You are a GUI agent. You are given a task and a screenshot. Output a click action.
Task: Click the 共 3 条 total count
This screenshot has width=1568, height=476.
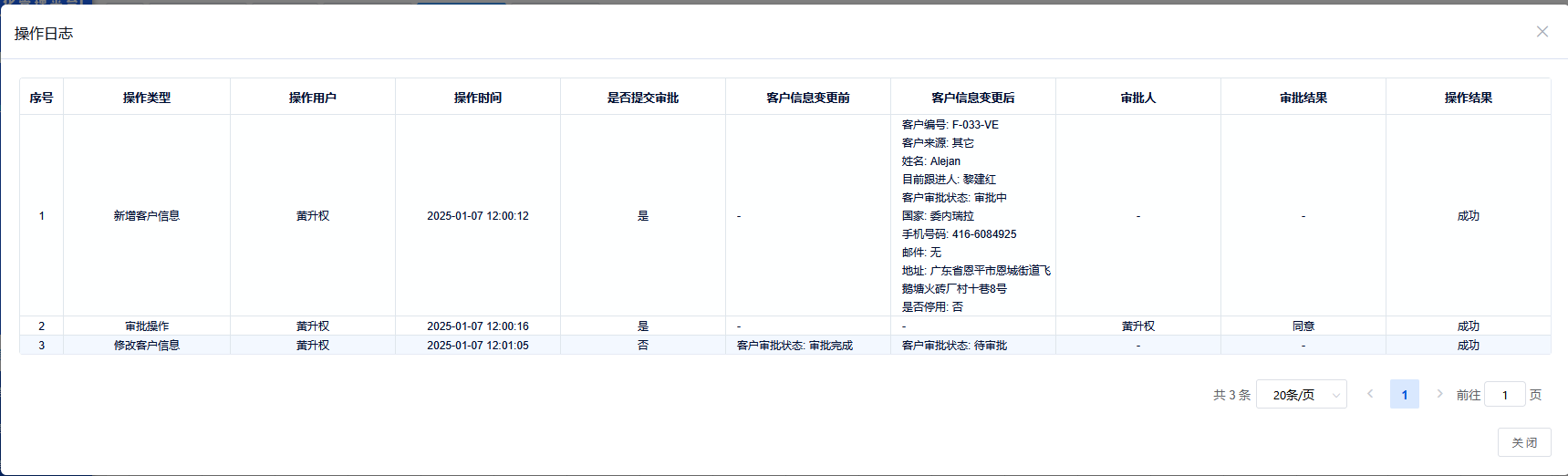pyautogui.click(x=1231, y=395)
